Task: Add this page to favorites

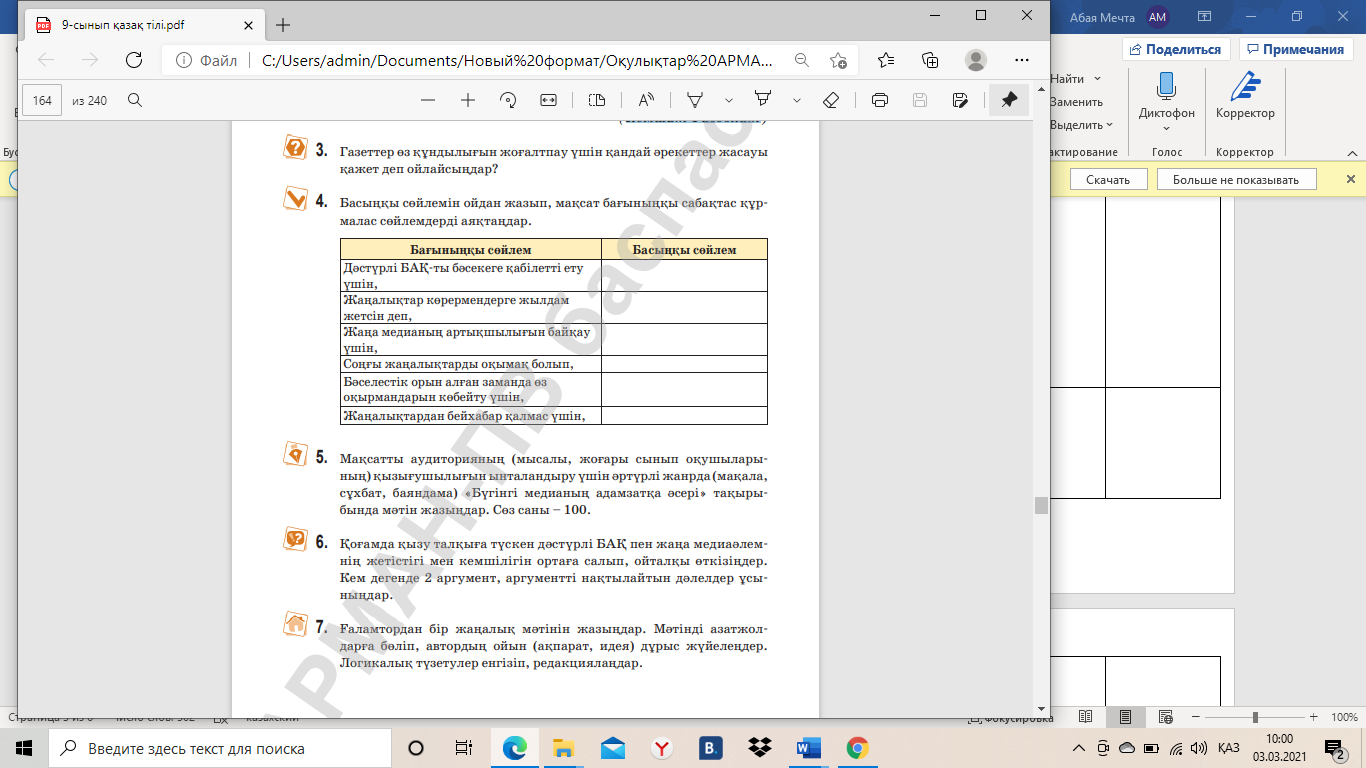Action: (x=838, y=60)
